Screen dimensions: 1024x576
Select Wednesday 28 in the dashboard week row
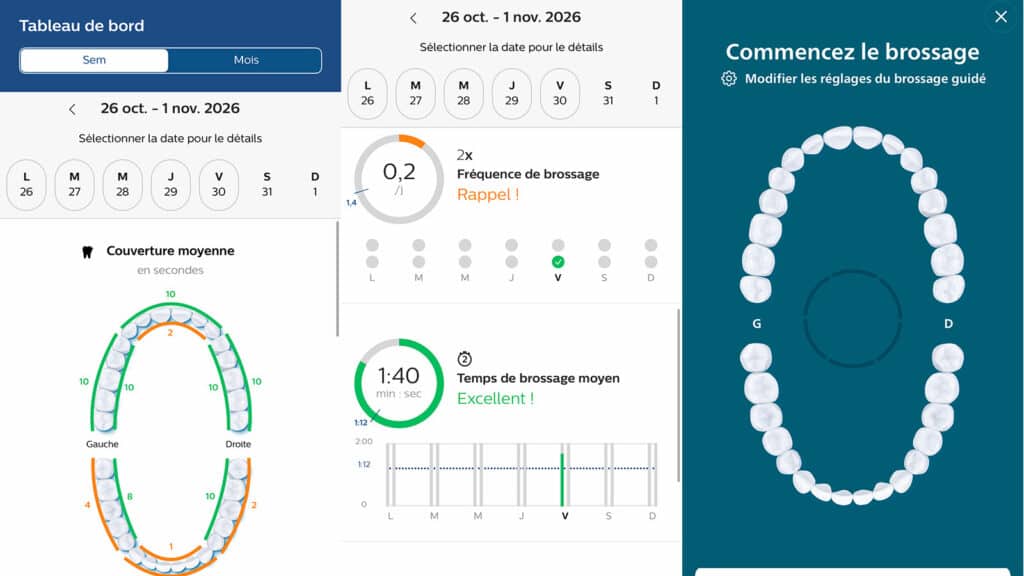point(122,185)
